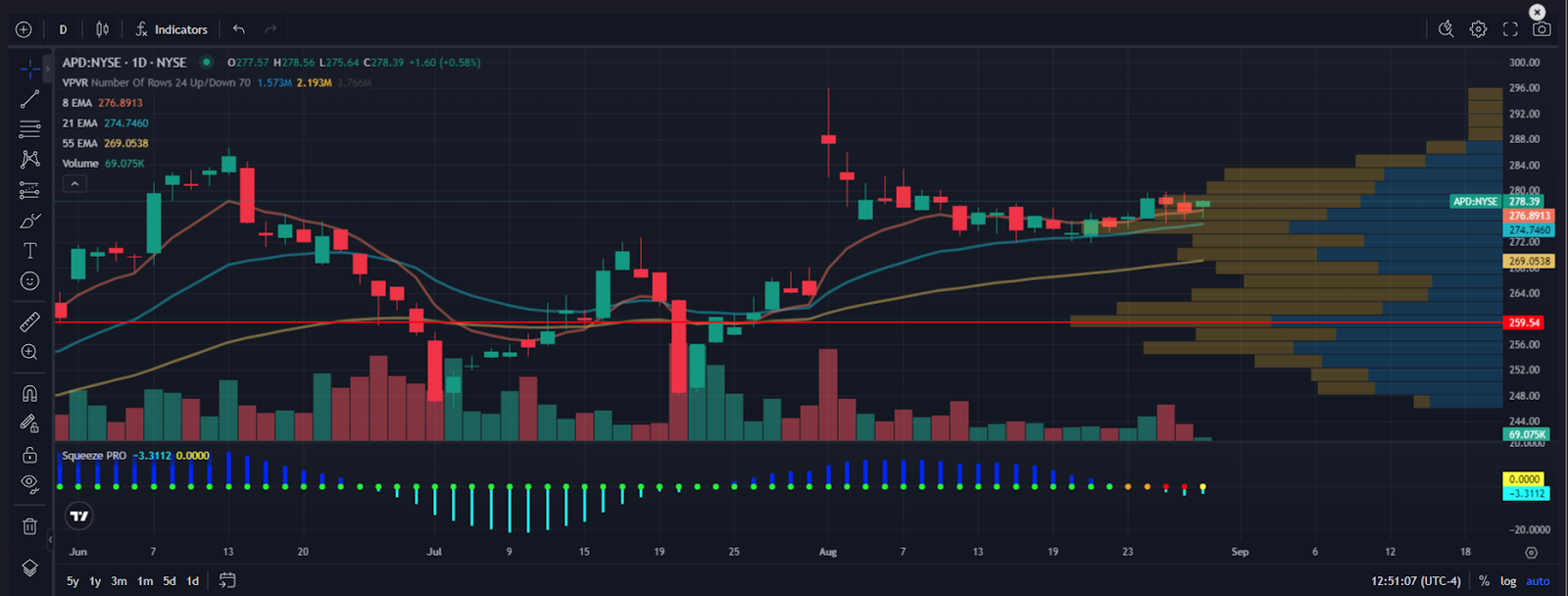Set range to 3m

[119, 581]
